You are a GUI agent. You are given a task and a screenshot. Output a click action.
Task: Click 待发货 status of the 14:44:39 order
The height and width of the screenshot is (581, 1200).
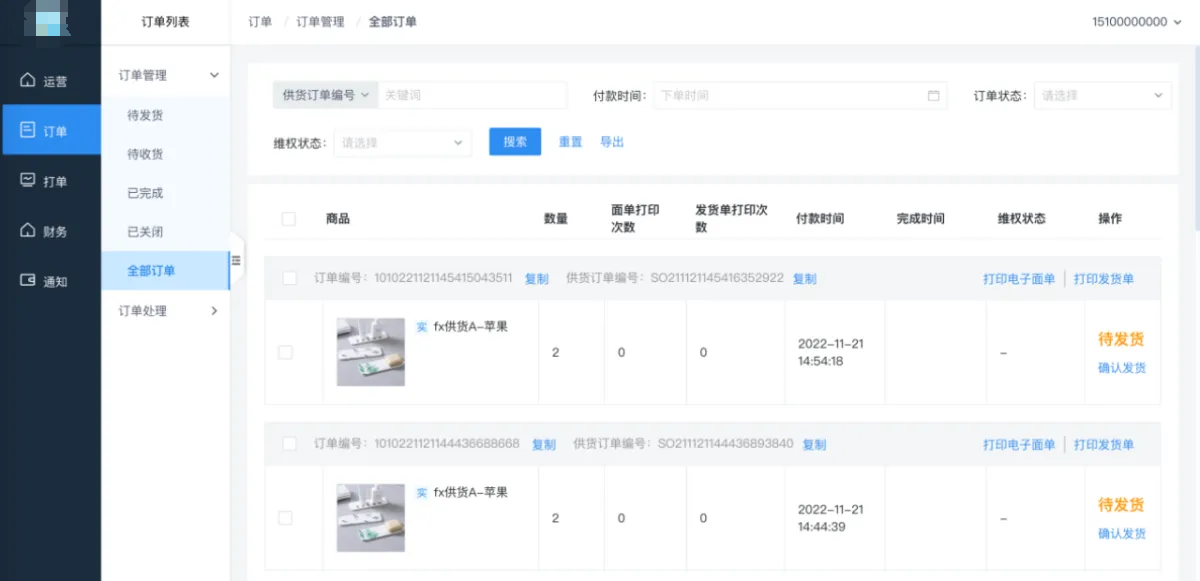click(x=1121, y=505)
